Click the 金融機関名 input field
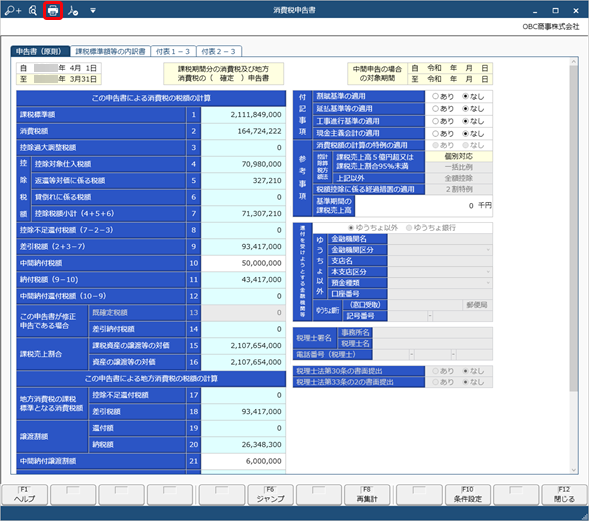Image resolution: width=589 pixels, height=521 pixels. coord(440,239)
